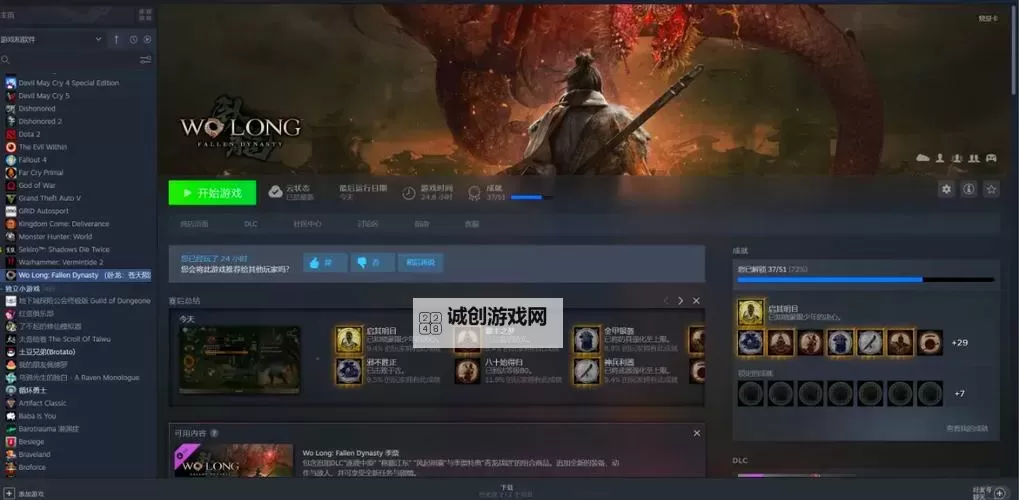Click the ask later review button
1019x500 pixels.
[420, 263]
